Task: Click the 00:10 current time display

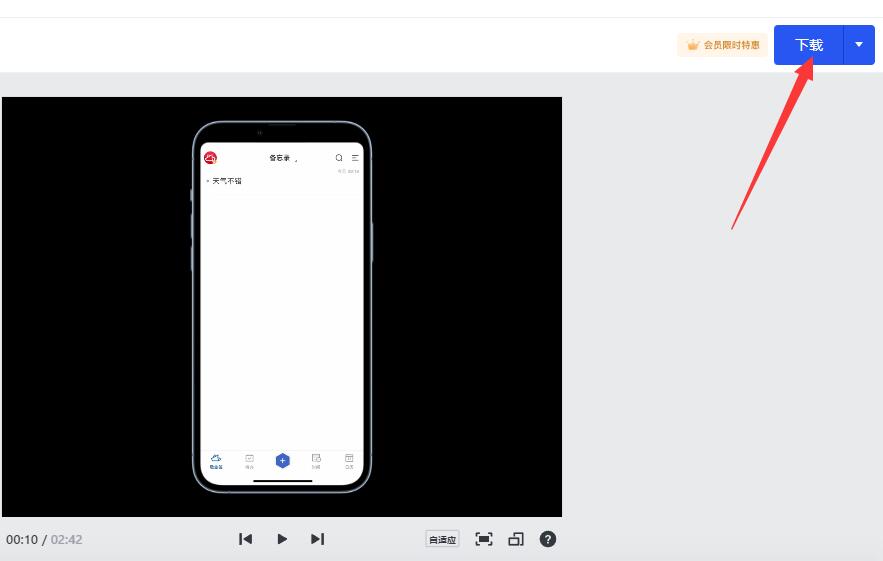Action: click(22, 540)
